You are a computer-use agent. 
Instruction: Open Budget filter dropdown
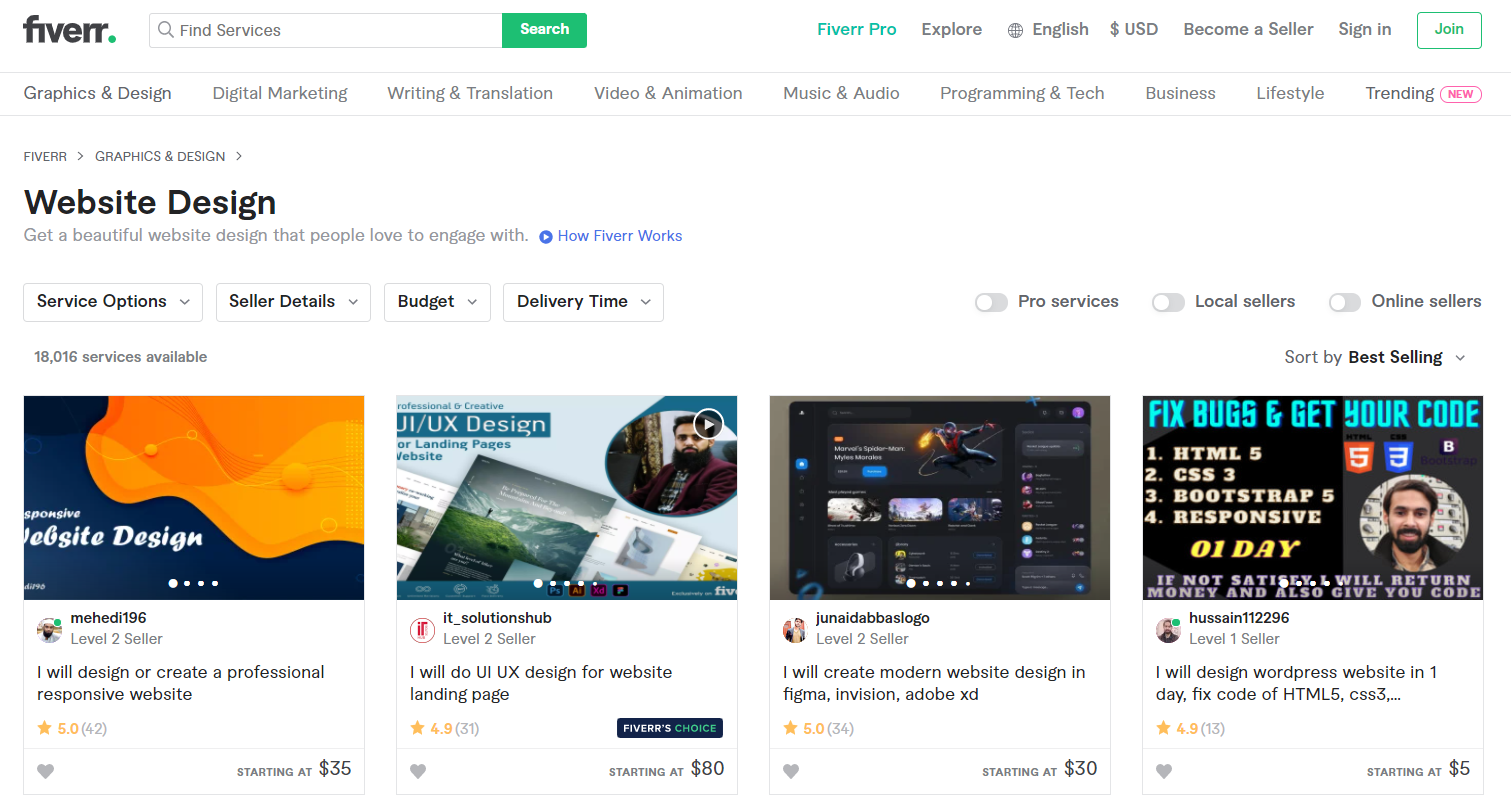(x=437, y=302)
